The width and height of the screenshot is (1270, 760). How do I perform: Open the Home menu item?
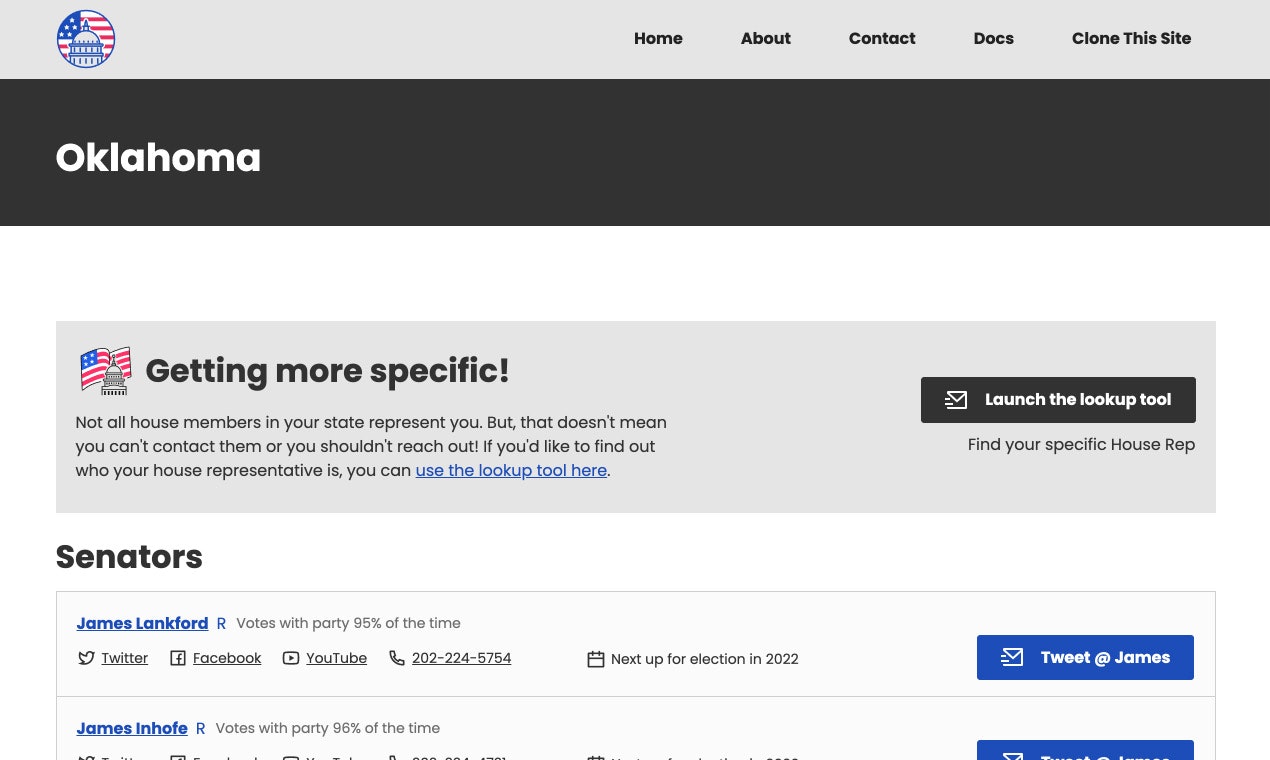point(658,39)
